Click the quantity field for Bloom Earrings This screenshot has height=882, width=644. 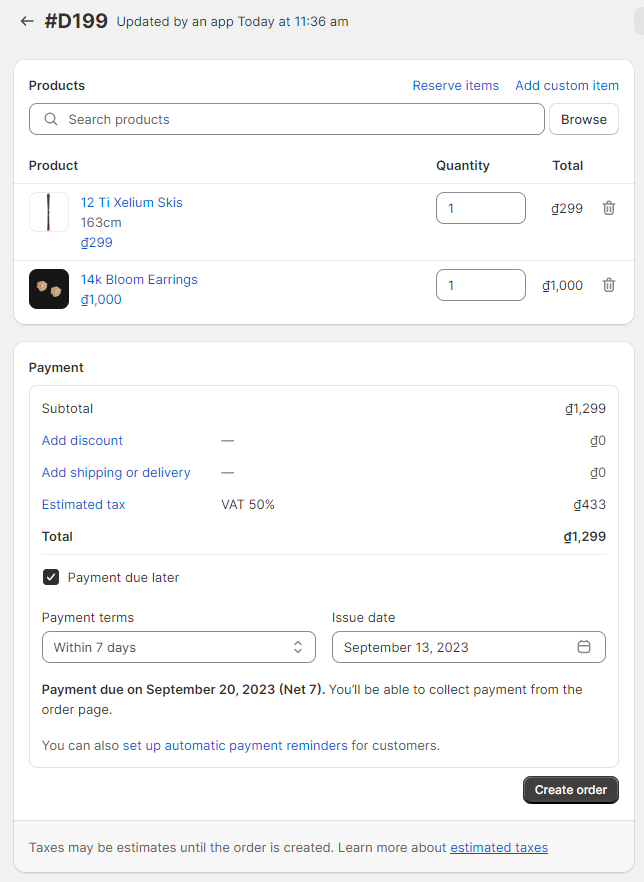(x=480, y=285)
